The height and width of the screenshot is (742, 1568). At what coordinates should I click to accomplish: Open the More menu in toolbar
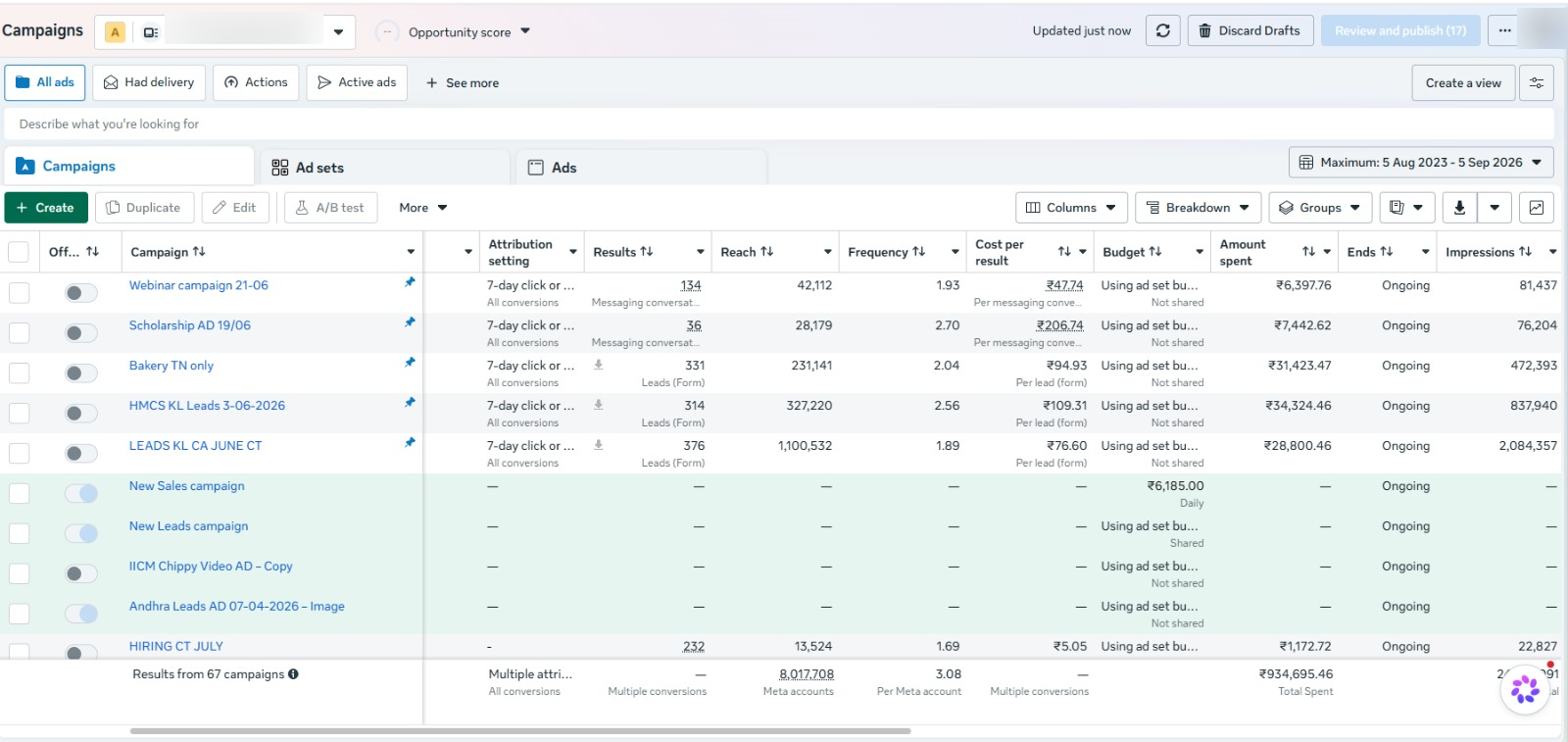tap(422, 208)
